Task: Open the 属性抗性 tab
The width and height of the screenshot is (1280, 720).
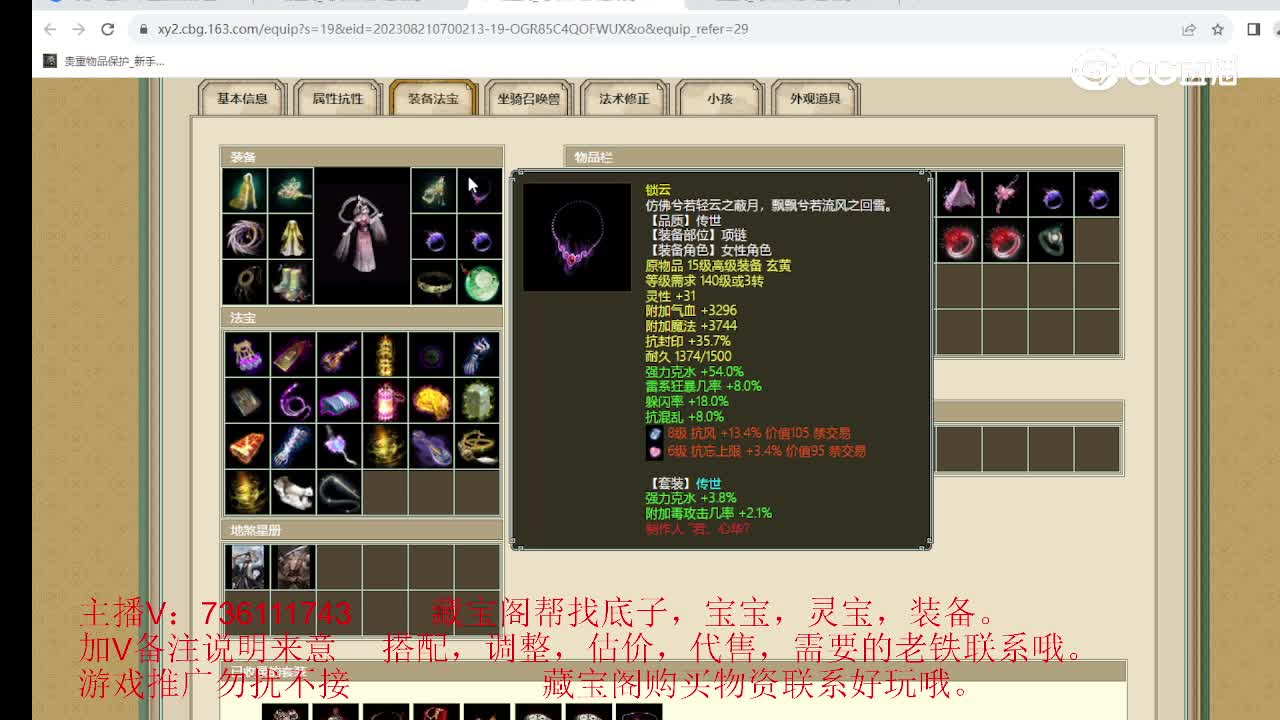Action: (x=338, y=98)
